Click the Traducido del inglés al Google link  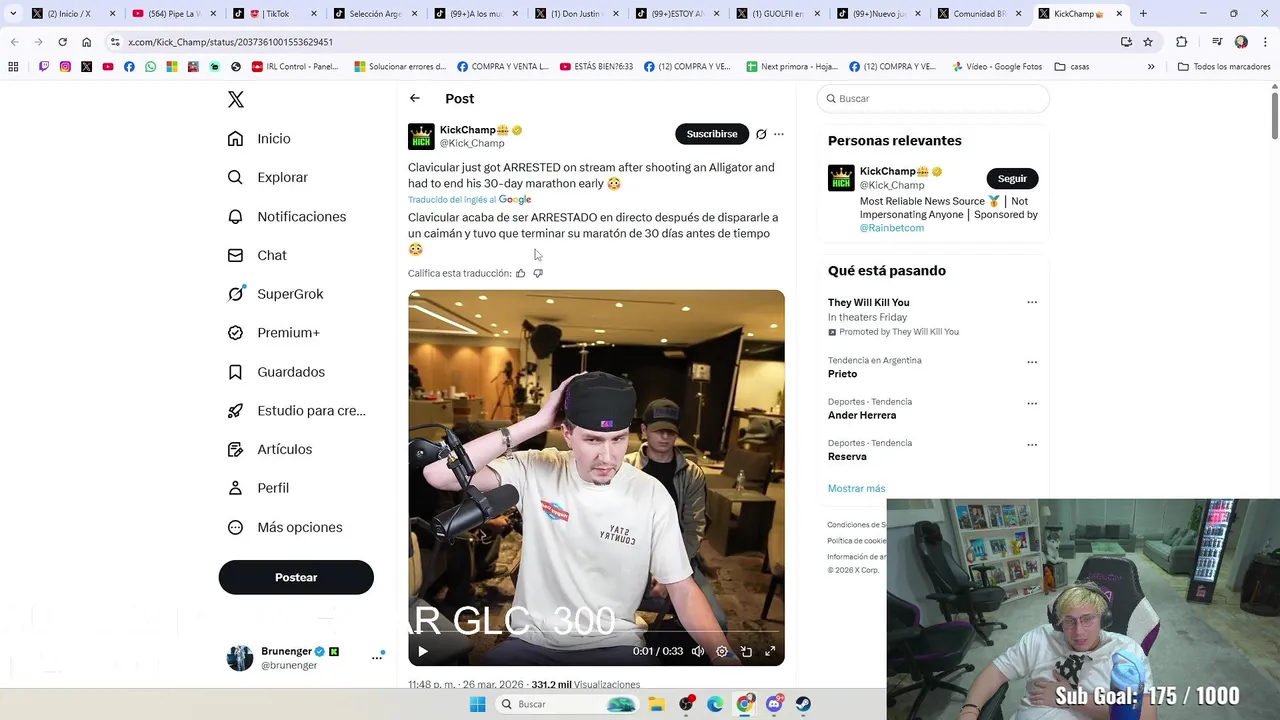(x=469, y=200)
